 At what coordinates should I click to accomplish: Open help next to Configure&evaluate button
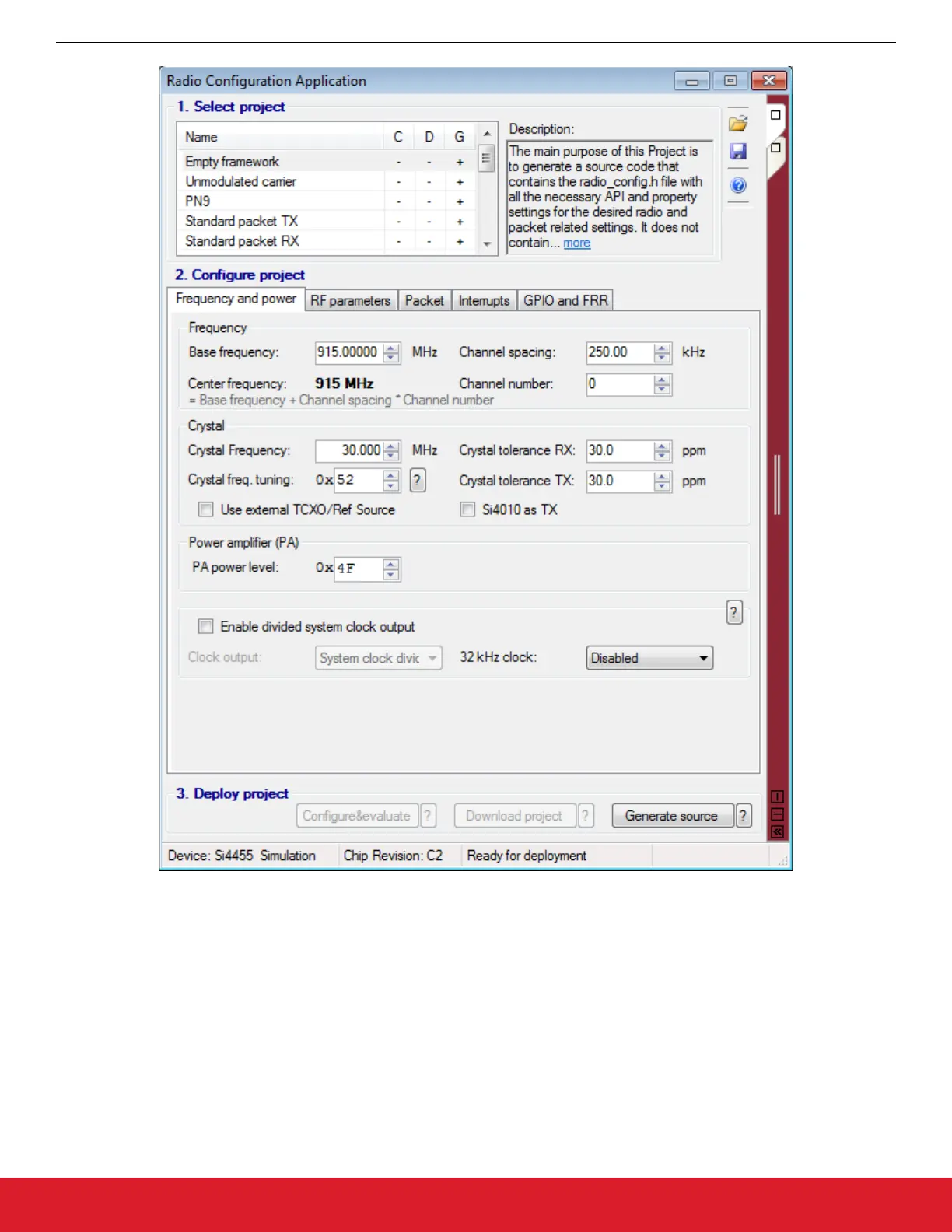(428, 816)
